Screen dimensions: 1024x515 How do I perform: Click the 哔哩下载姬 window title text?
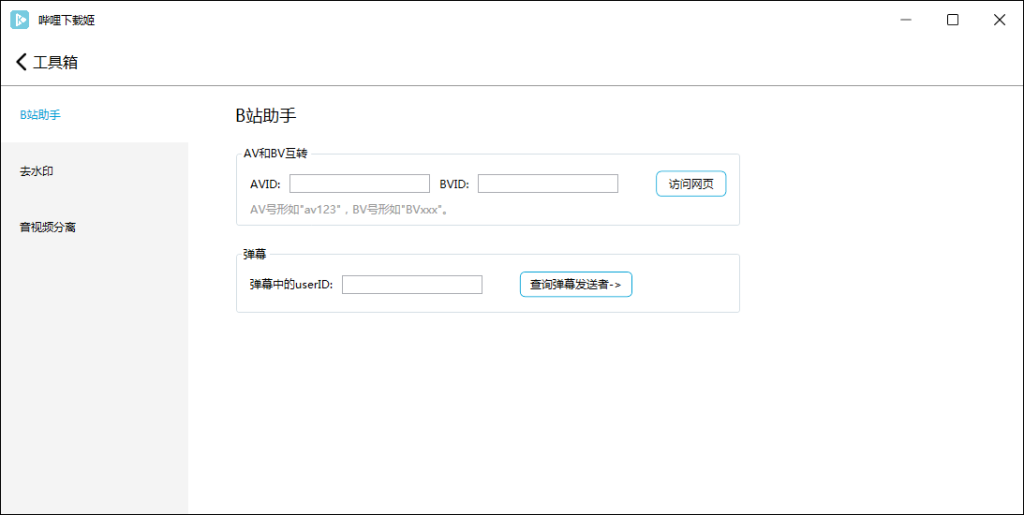click(67, 21)
